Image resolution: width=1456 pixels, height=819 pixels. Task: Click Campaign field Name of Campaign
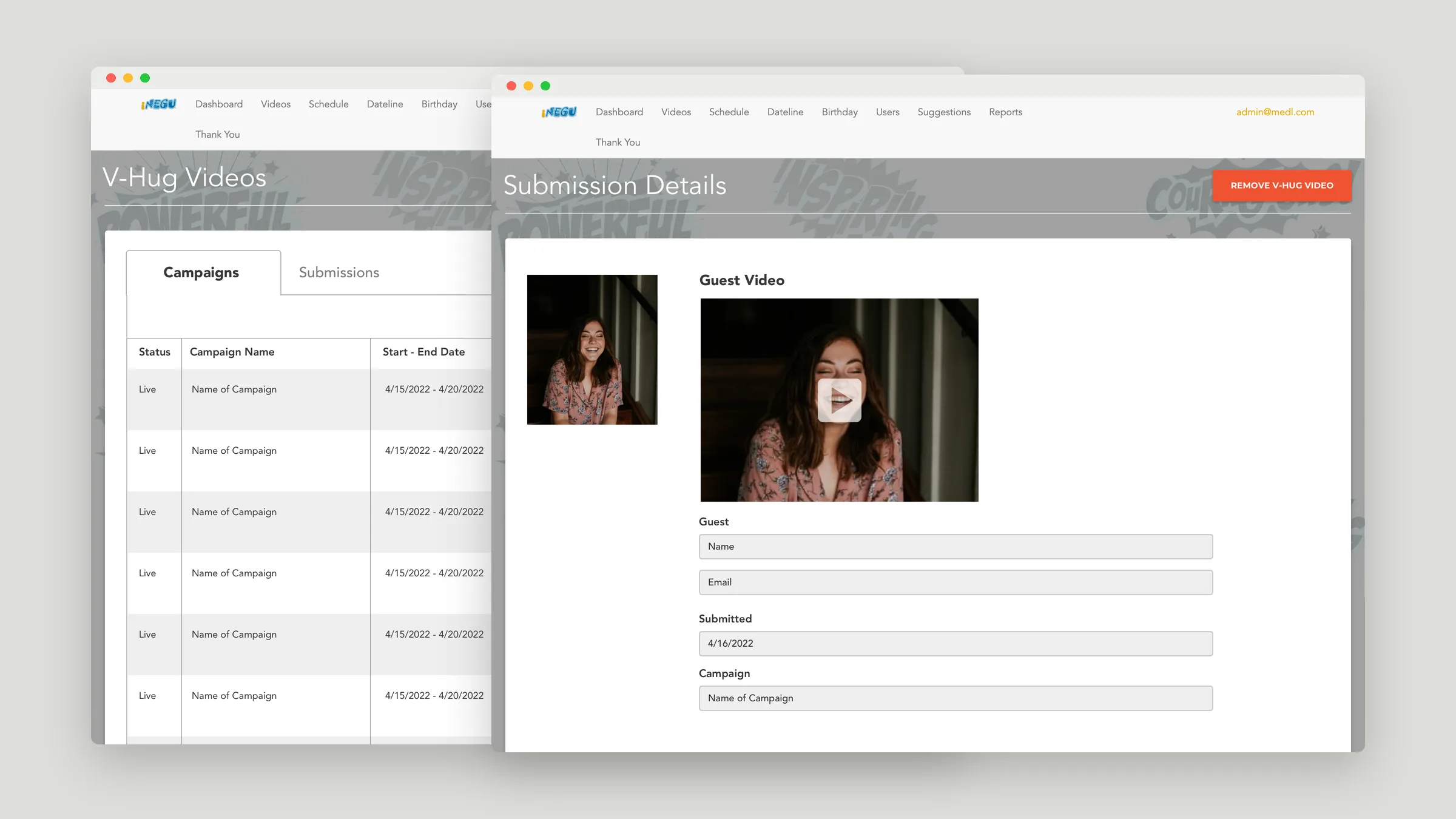pyautogui.click(x=955, y=698)
